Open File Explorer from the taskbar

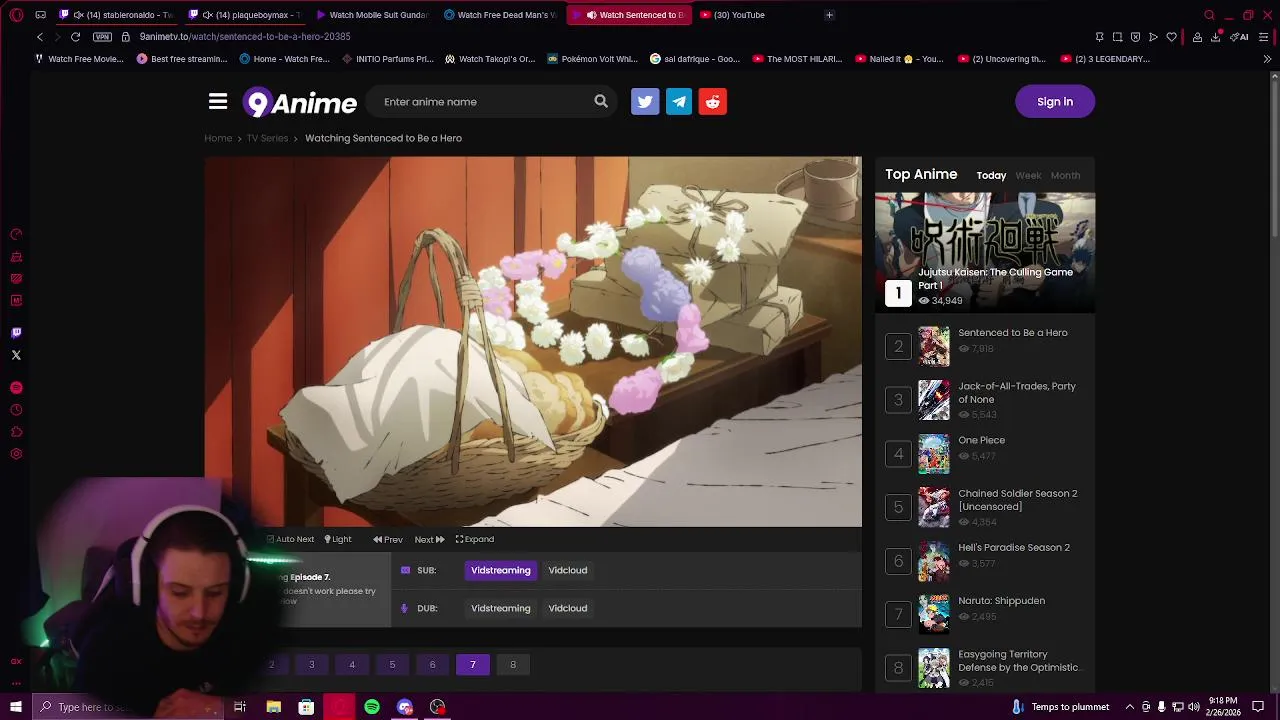pyautogui.click(x=273, y=707)
